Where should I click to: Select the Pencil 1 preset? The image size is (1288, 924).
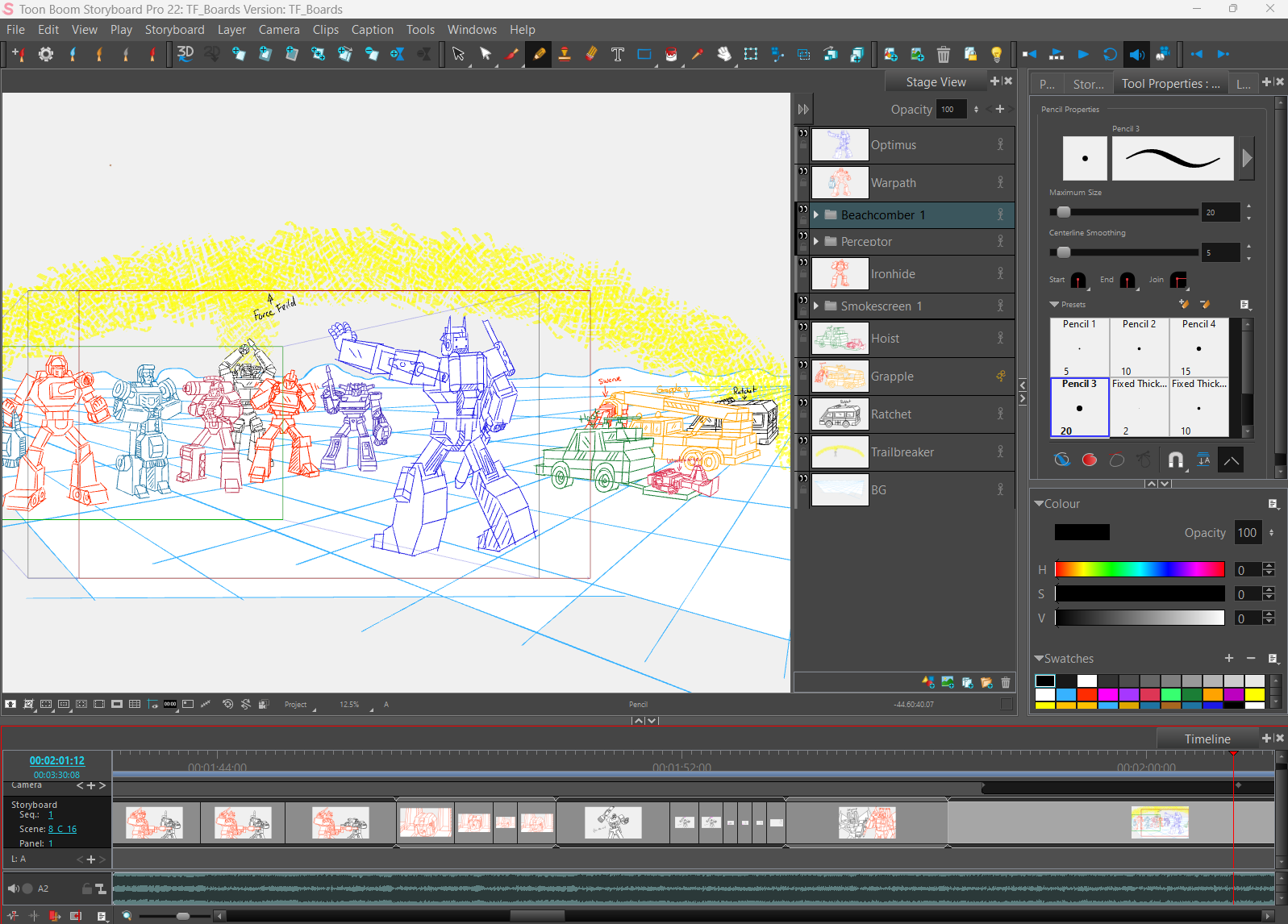point(1079,348)
